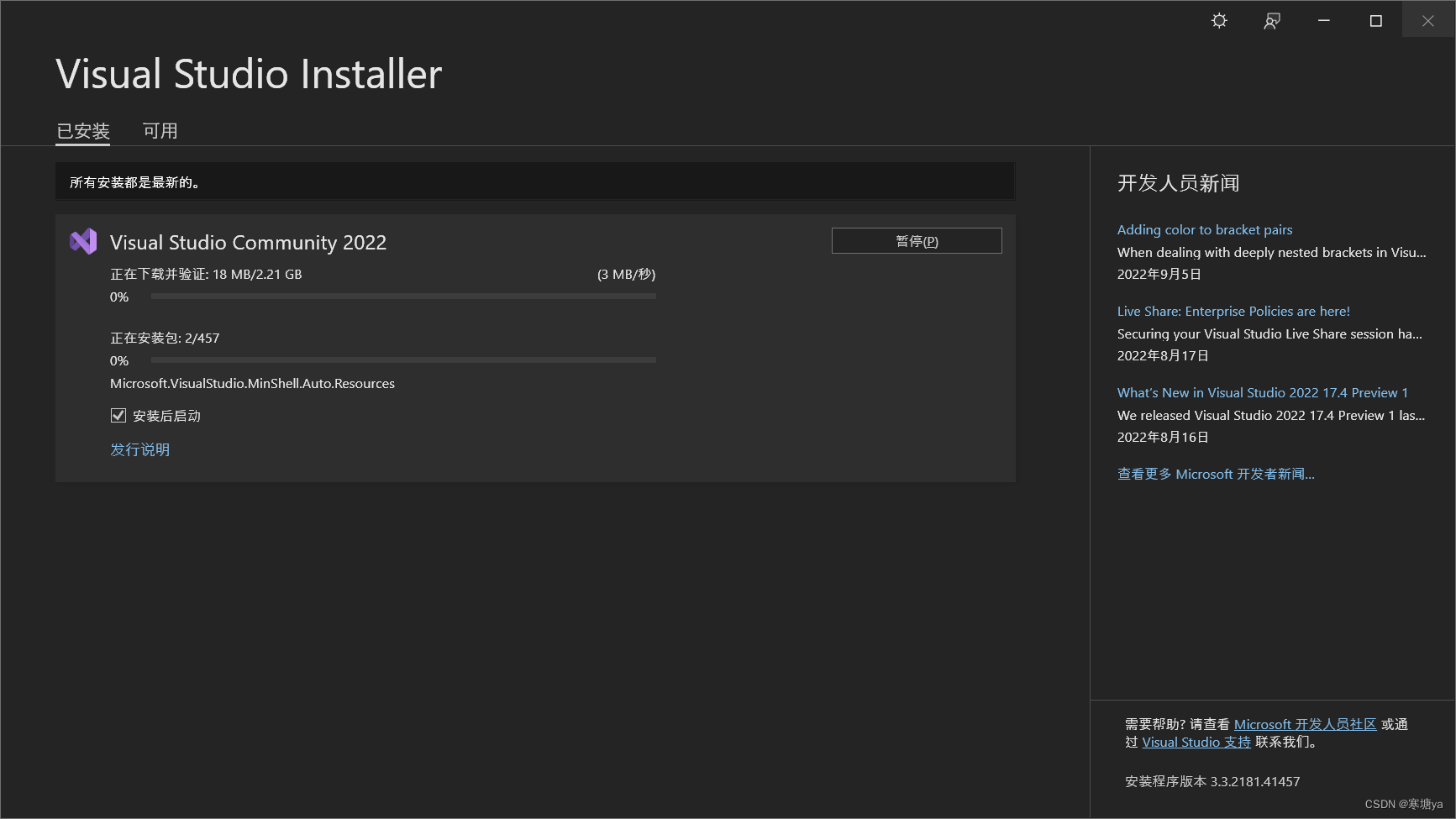This screenshot has width=1456, height=819.
Task: Click the Visual Studio Community 2022 title
Action: [x=248, y=242]
